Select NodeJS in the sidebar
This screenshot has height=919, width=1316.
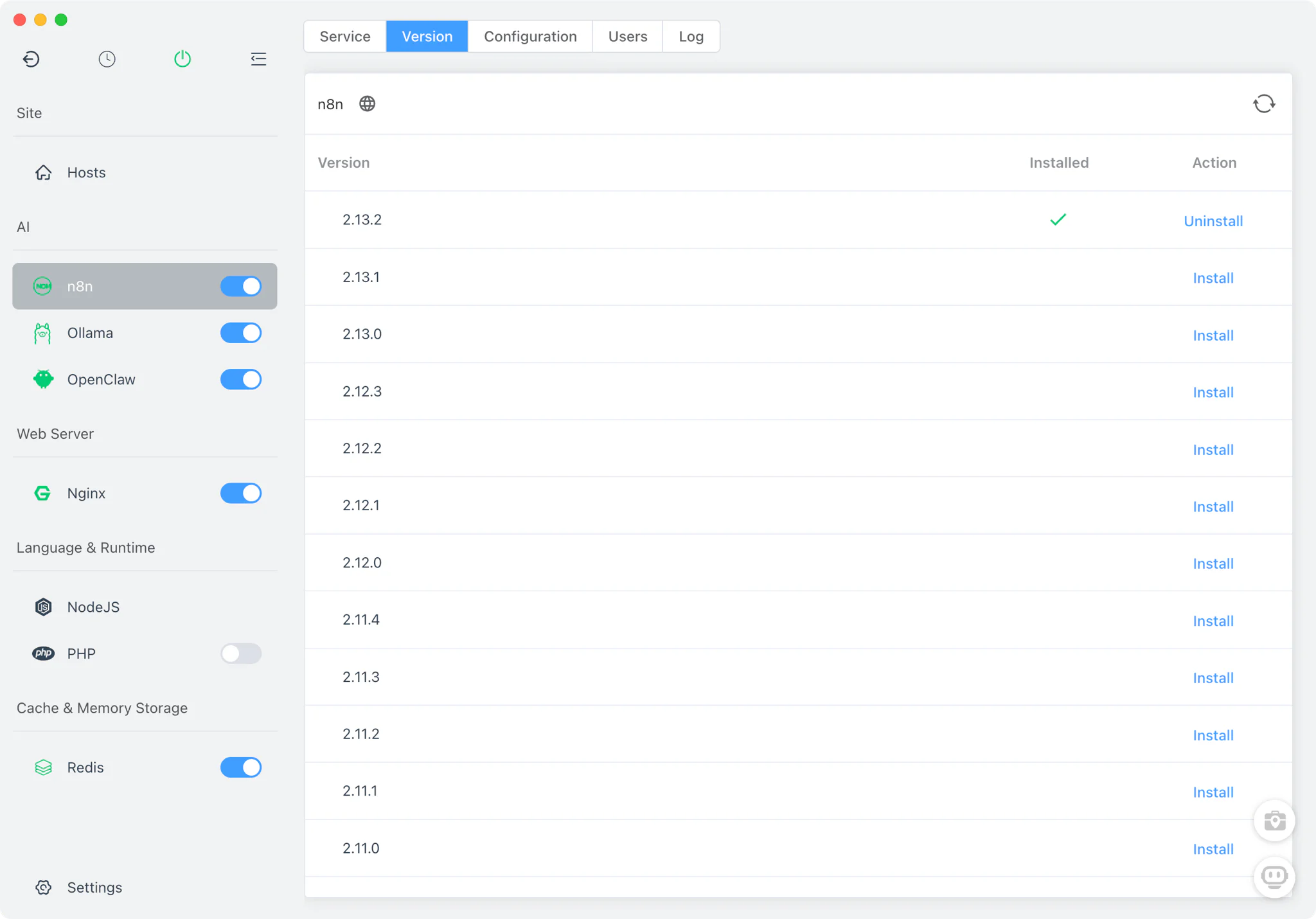click(93, 607)
